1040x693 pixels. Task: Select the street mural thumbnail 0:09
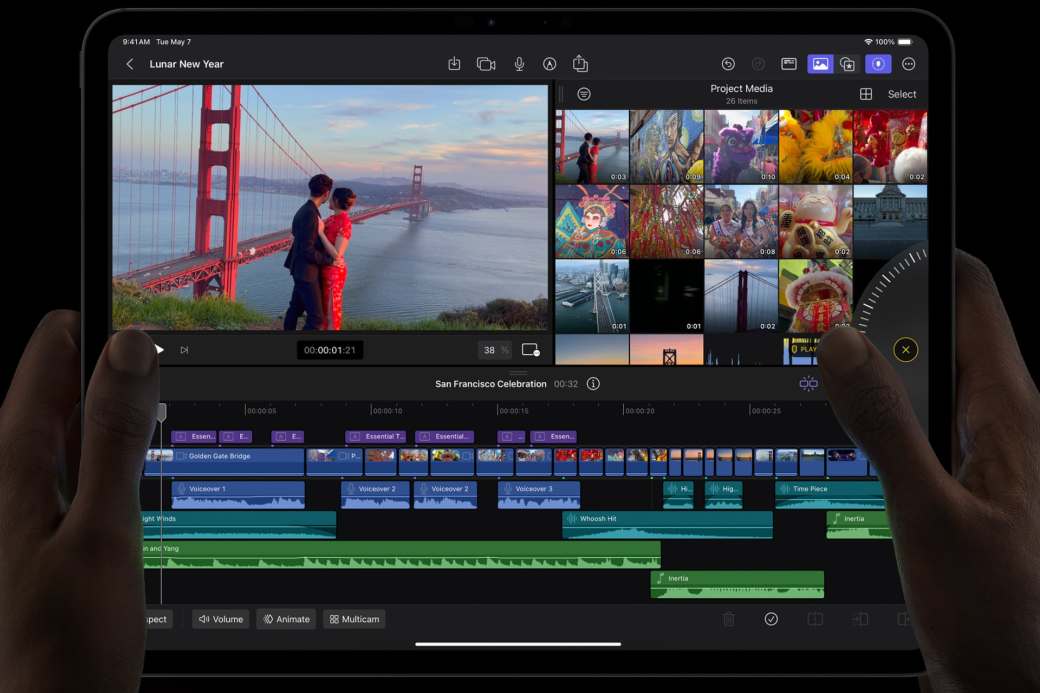pyautogui.click(x=666, y=147)
